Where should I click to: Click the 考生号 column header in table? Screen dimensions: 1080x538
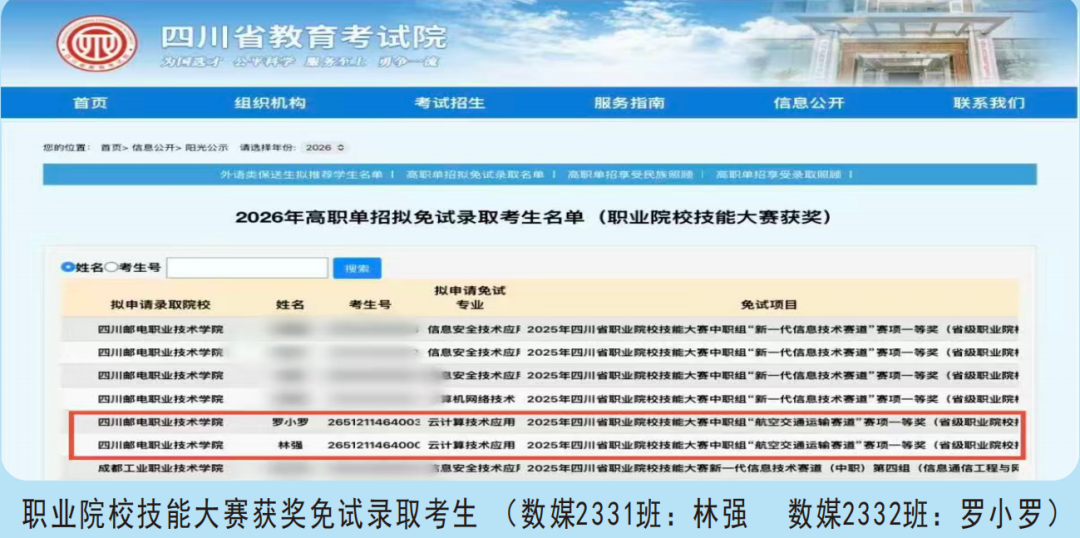coord(370,304)
